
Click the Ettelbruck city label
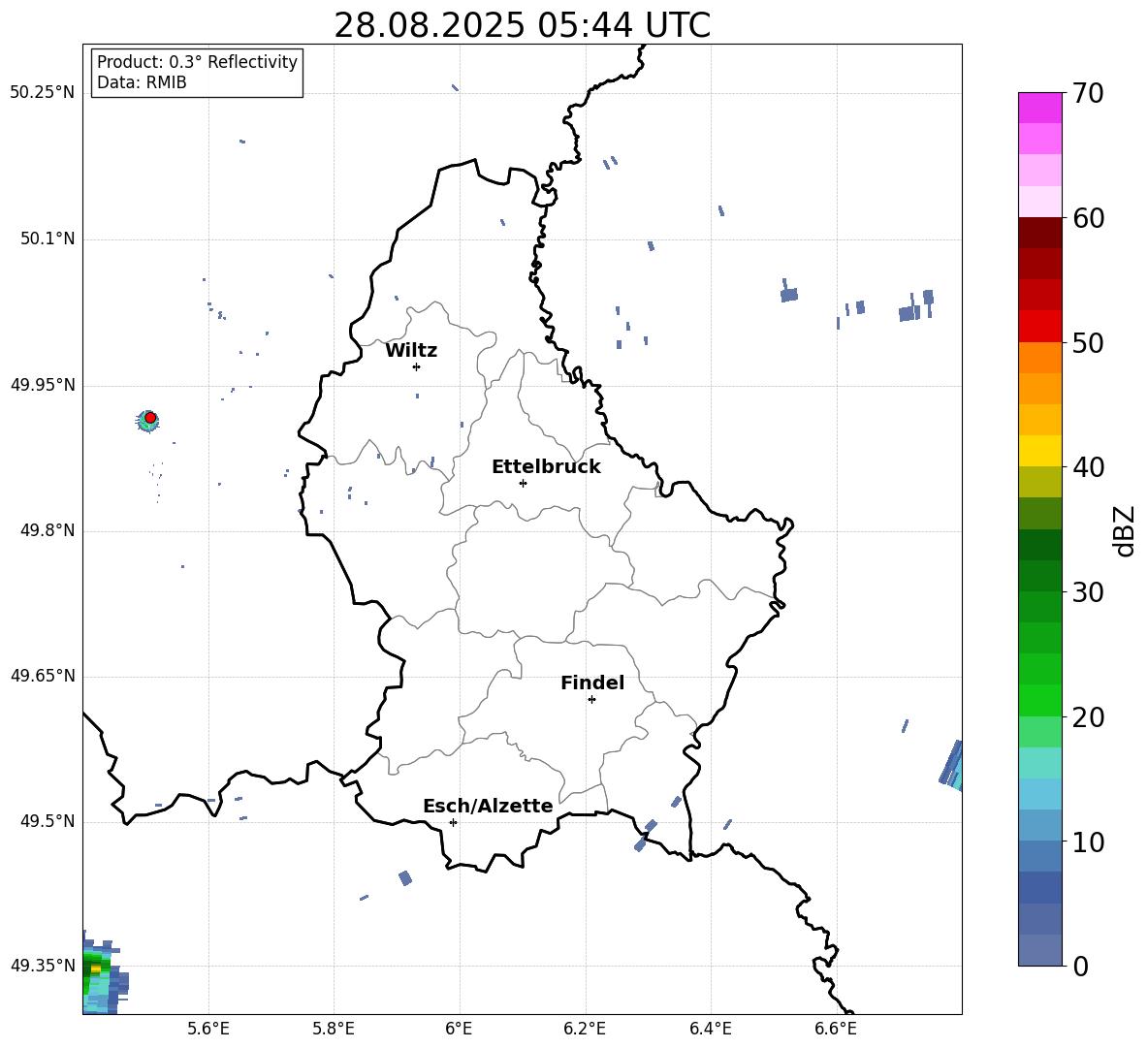coord(546,467)
